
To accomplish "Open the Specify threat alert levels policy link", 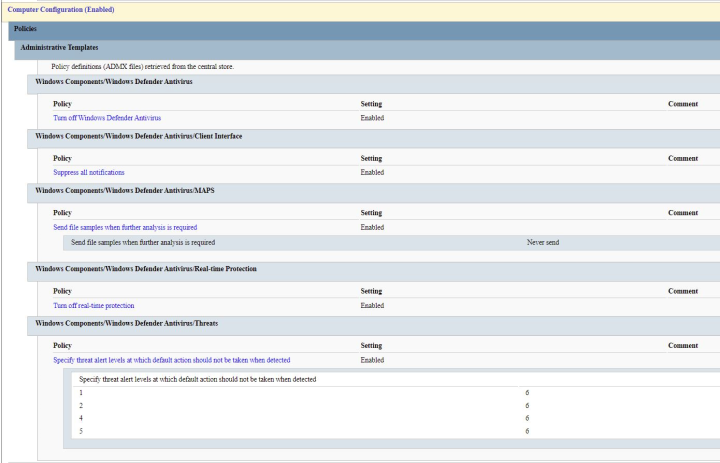I will pyautogui.click(x=172, y=360).
